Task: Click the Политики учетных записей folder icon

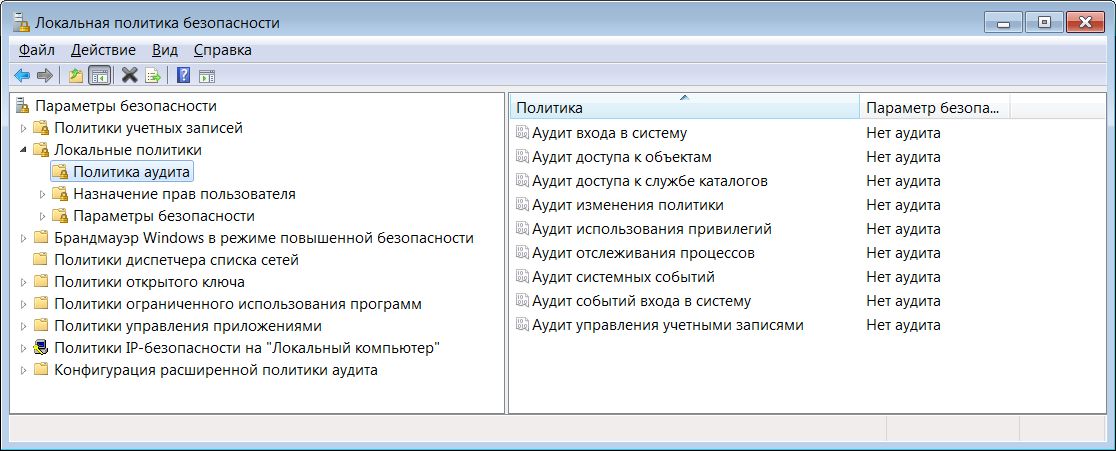Action: pyautogui.click(x=42, y=128)
